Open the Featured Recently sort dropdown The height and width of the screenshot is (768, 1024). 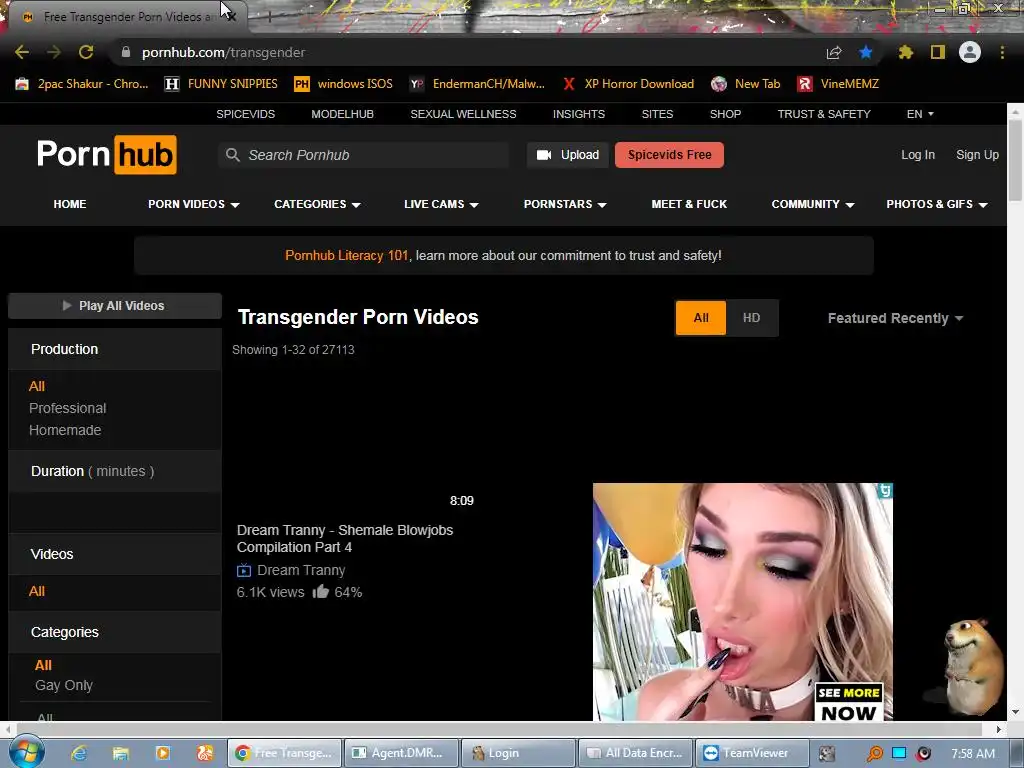pos(895,318)
